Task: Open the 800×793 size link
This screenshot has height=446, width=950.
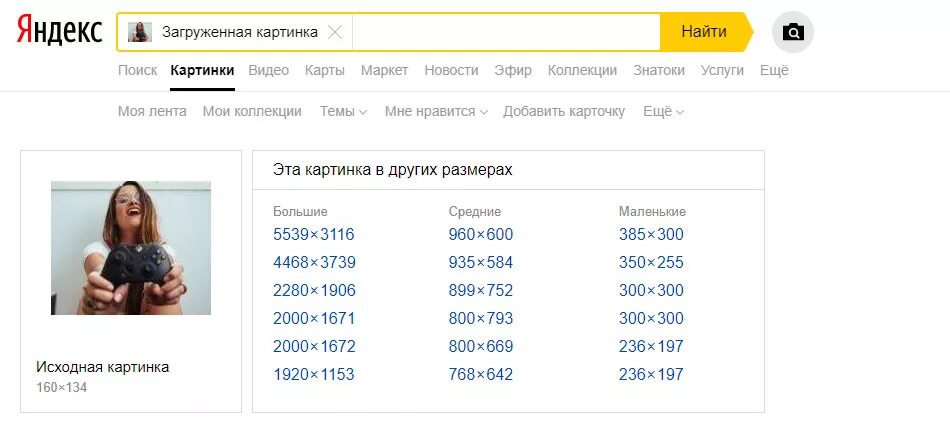Action: click(x=481, y=318)
